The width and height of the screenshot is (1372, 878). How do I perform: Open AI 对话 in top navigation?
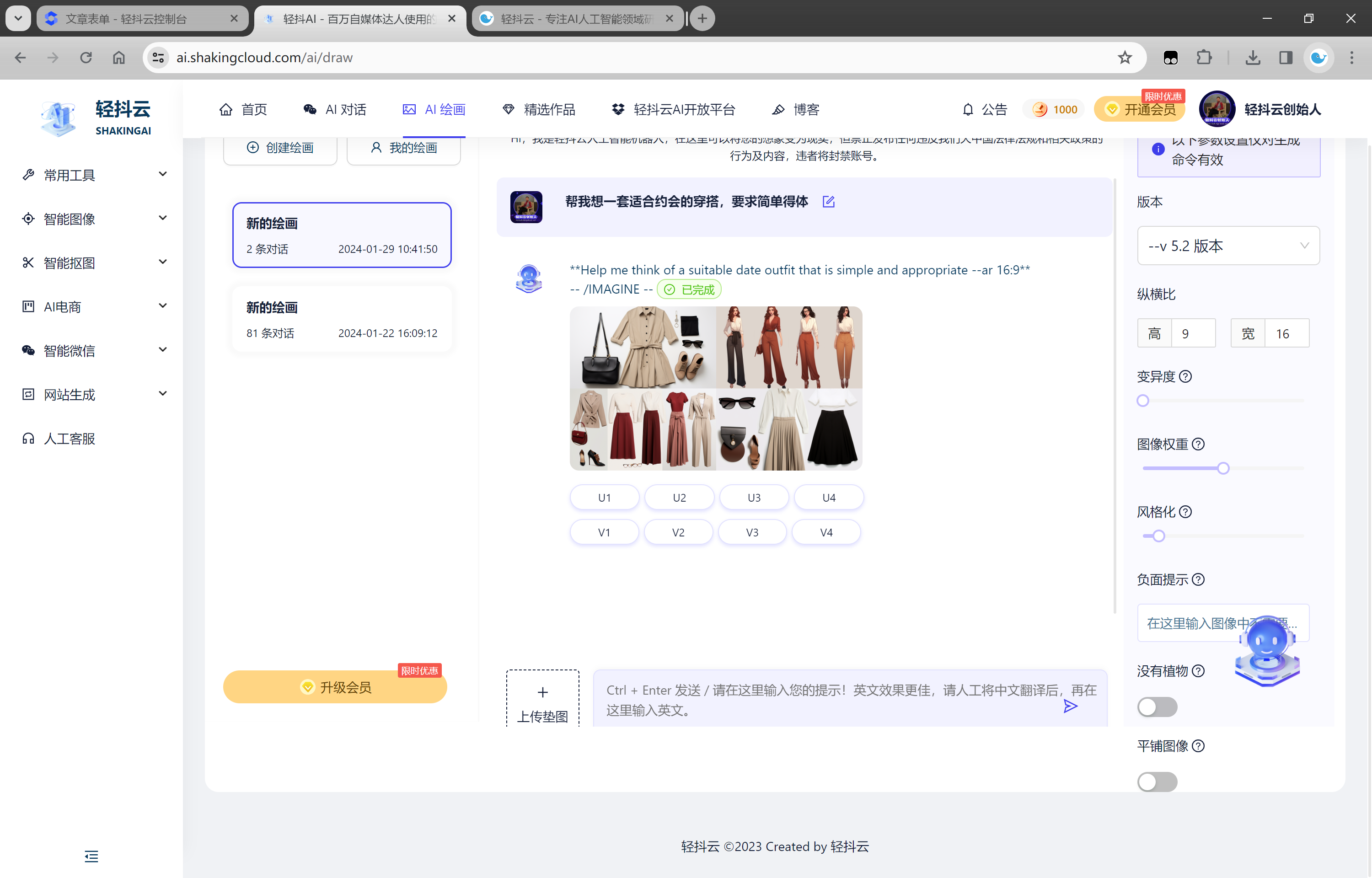[335, 109]
